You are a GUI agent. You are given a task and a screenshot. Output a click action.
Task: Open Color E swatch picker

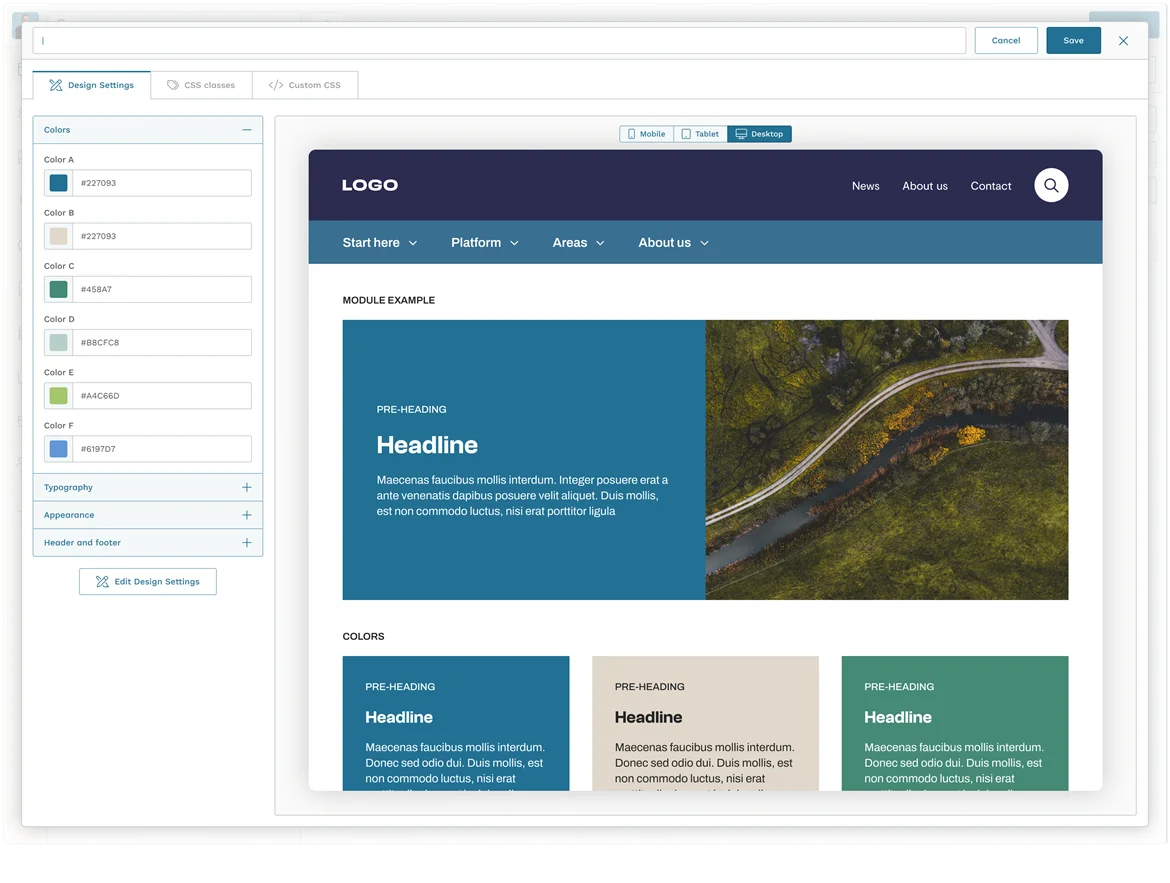point(58,396)
